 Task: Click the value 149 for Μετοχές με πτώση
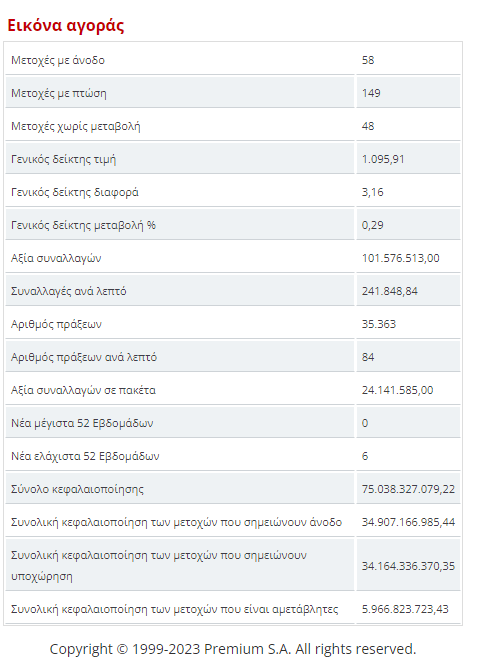pos(371,93)
